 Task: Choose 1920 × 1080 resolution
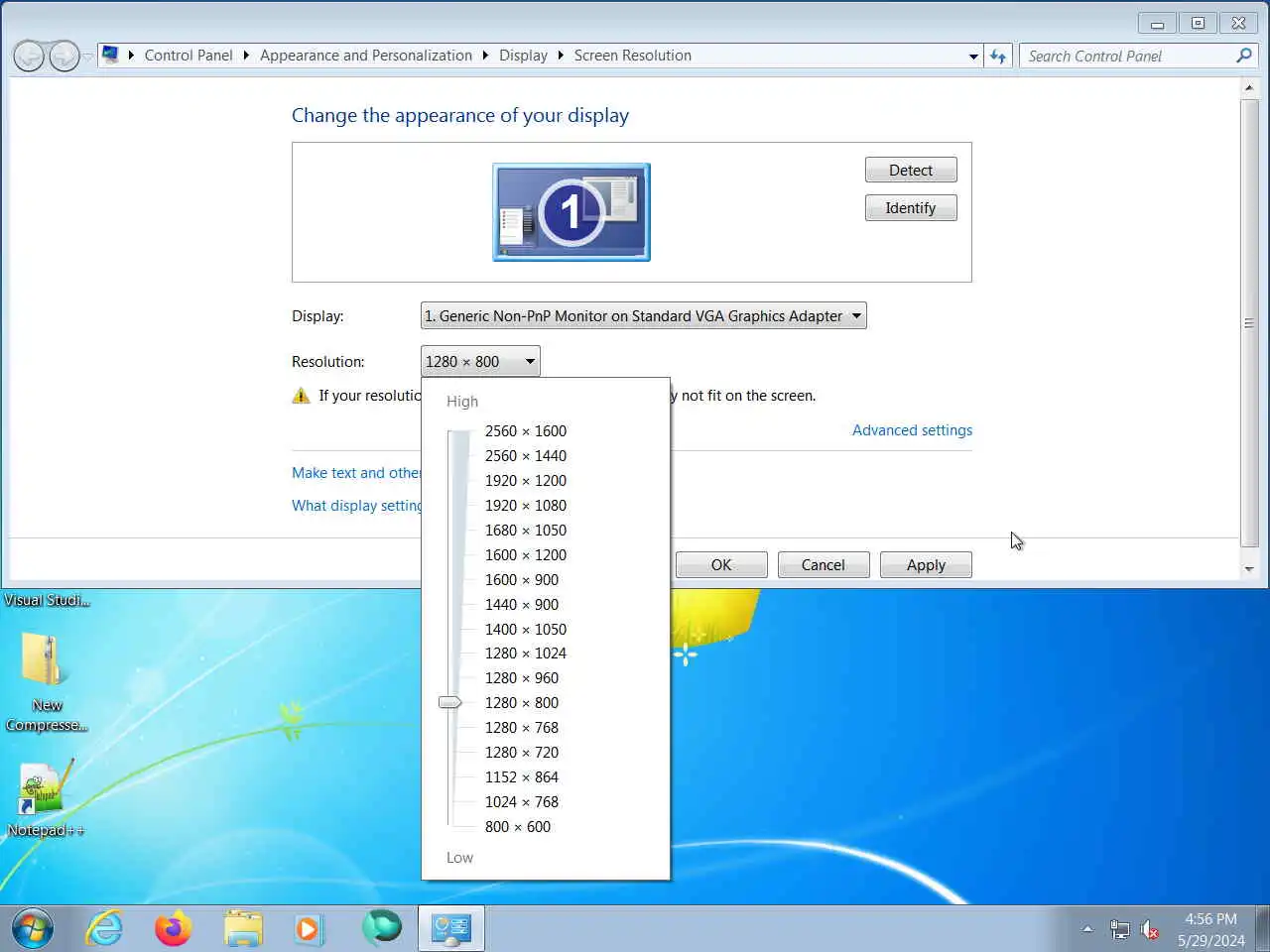[x=526, y=506]
